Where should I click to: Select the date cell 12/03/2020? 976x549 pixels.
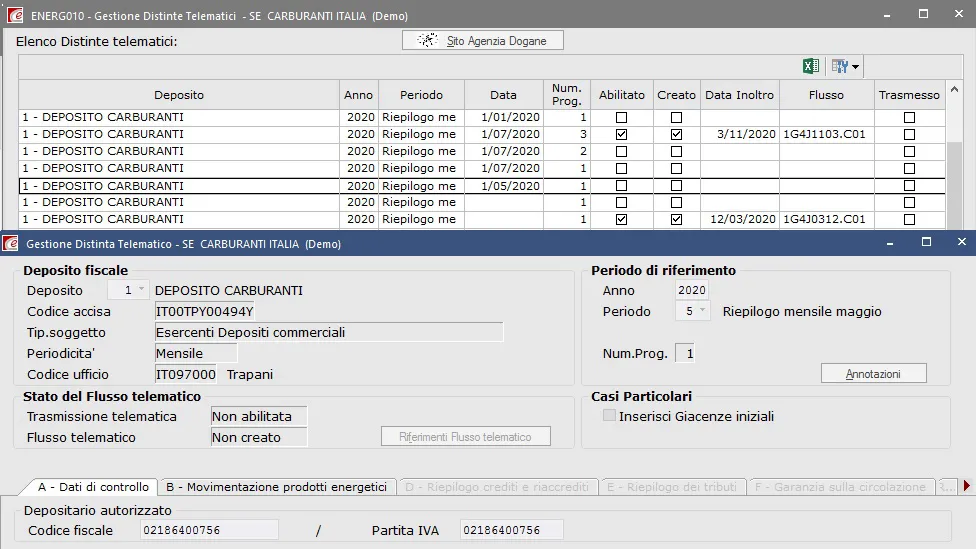pos(740,219)
